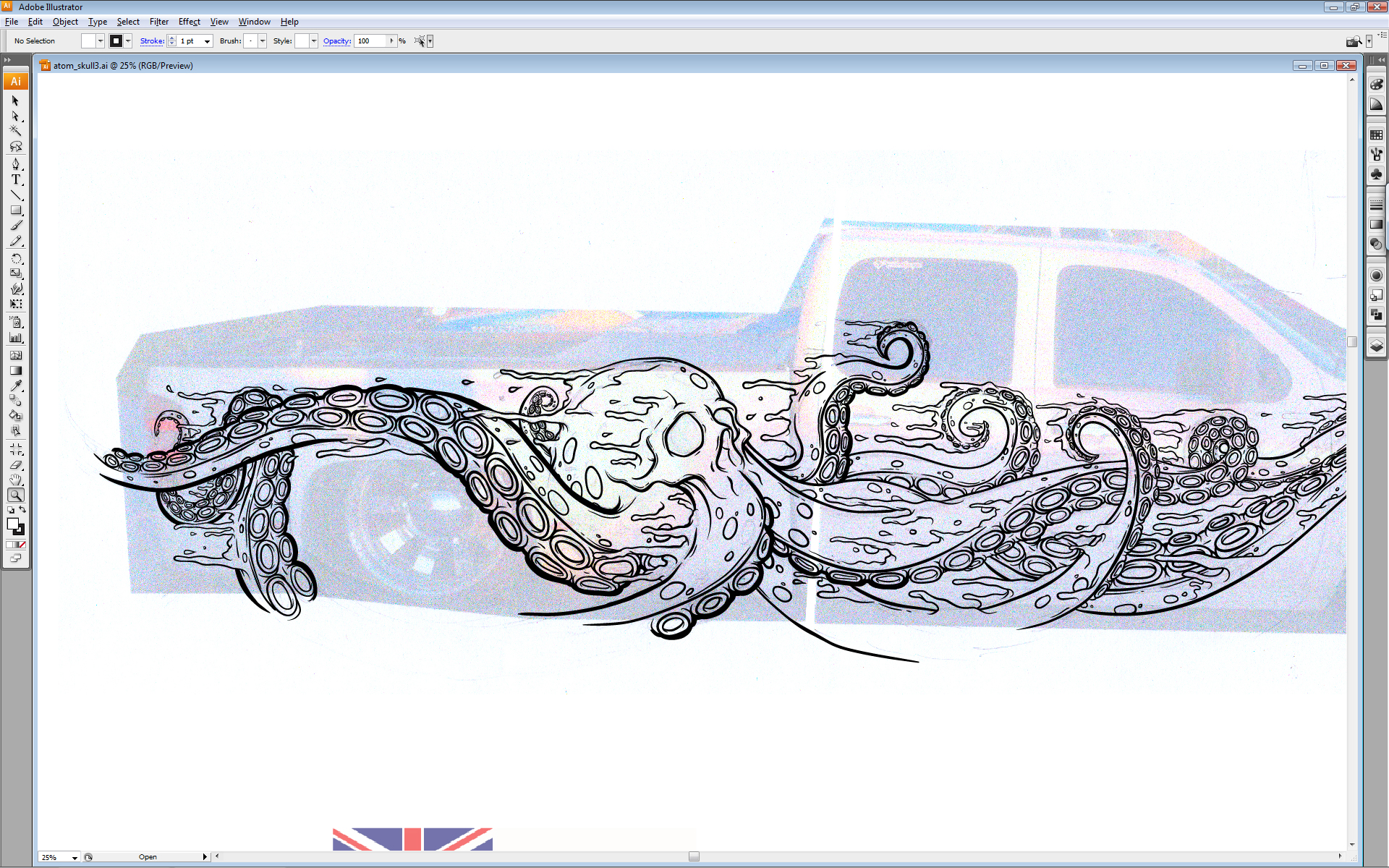Image resolution: width=1389 pixels, height=868 pixels.
Task: Swap fill and stroke colors
Action: click(22, 510)
